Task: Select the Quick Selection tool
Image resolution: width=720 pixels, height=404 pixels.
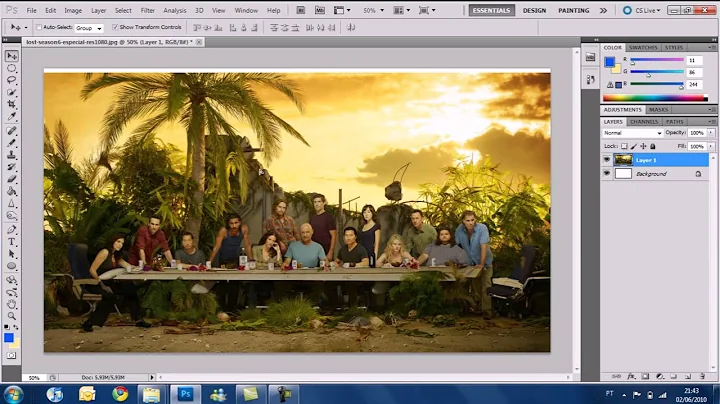Action: pos(12,92)
